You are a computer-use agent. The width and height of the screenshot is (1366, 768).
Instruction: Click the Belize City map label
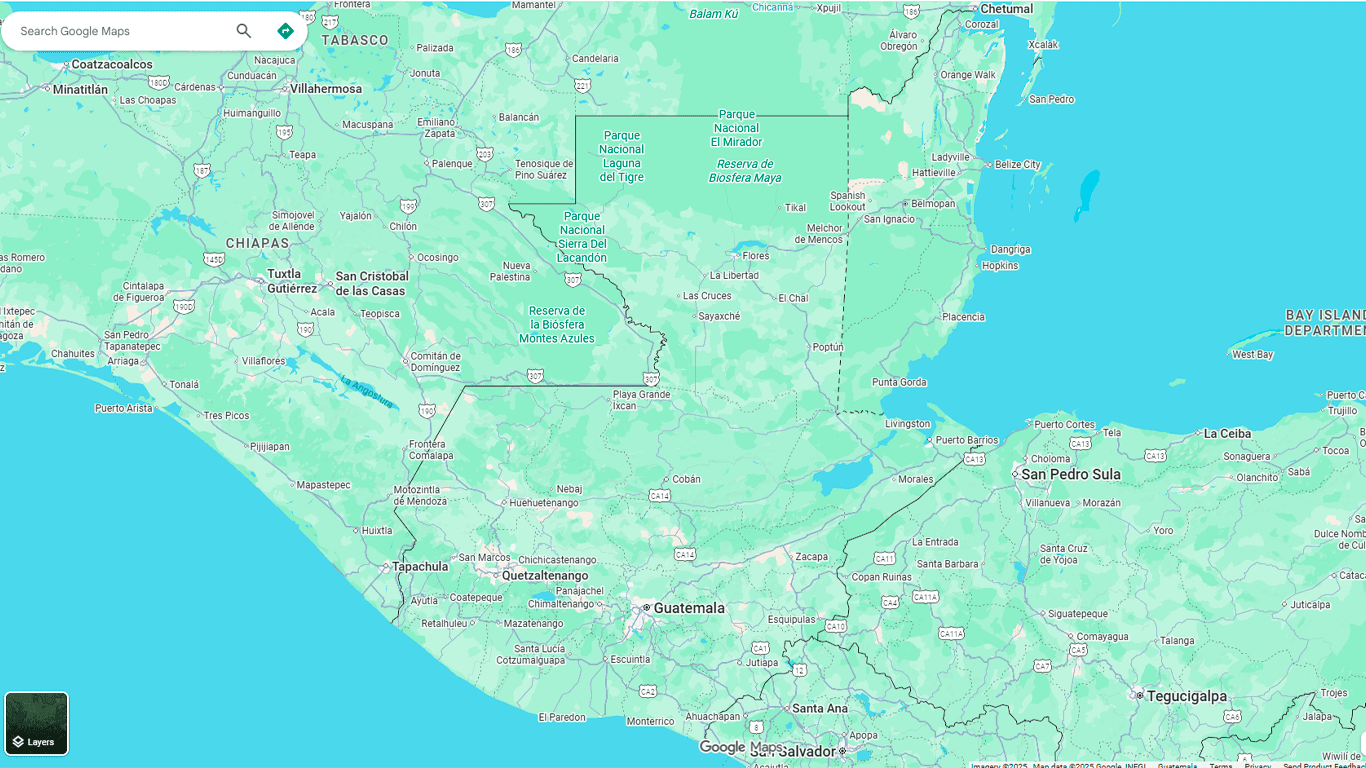(x=1018, y=165)
